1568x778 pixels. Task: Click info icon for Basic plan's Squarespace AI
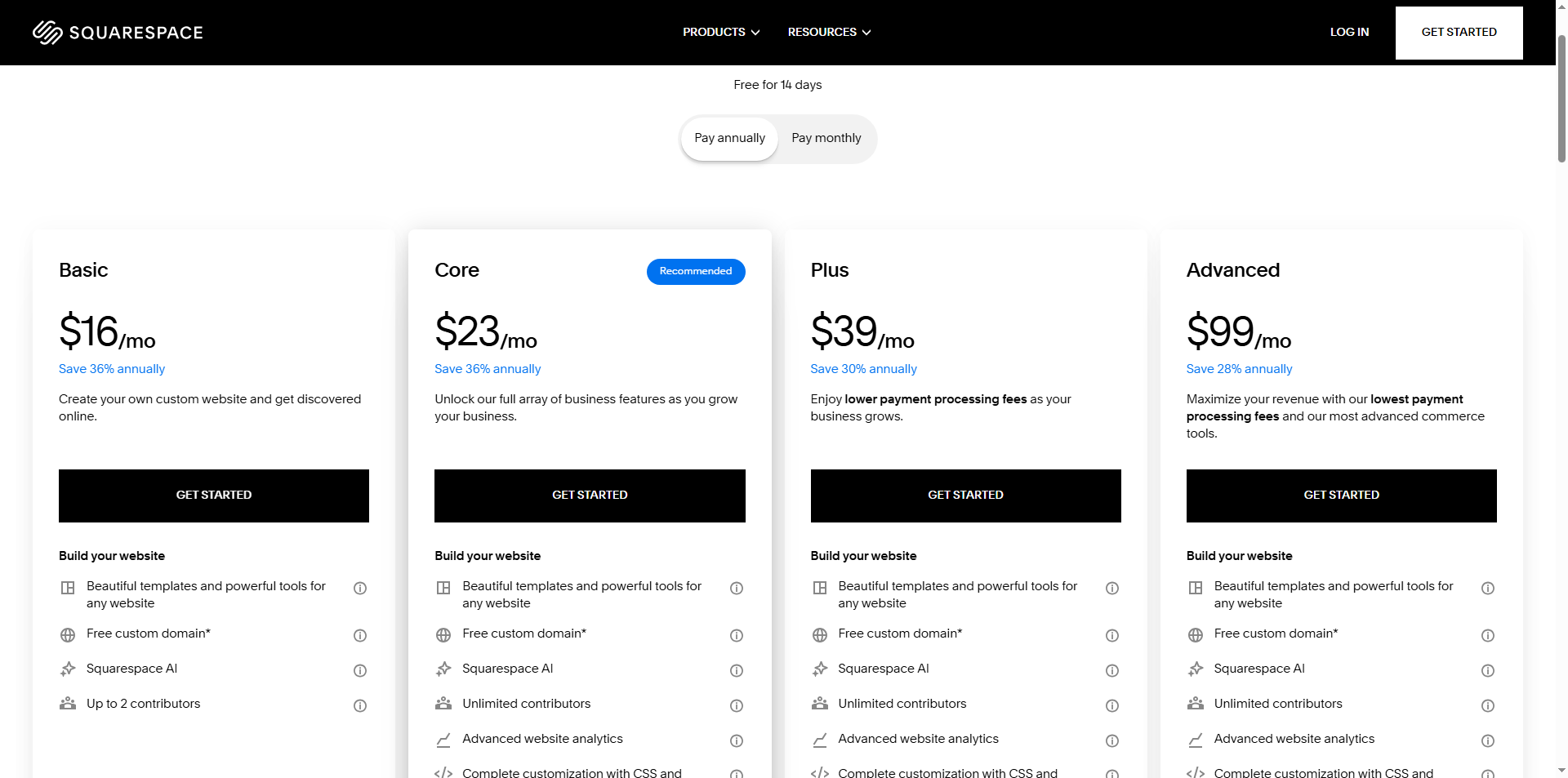click(x=359, y=670)
